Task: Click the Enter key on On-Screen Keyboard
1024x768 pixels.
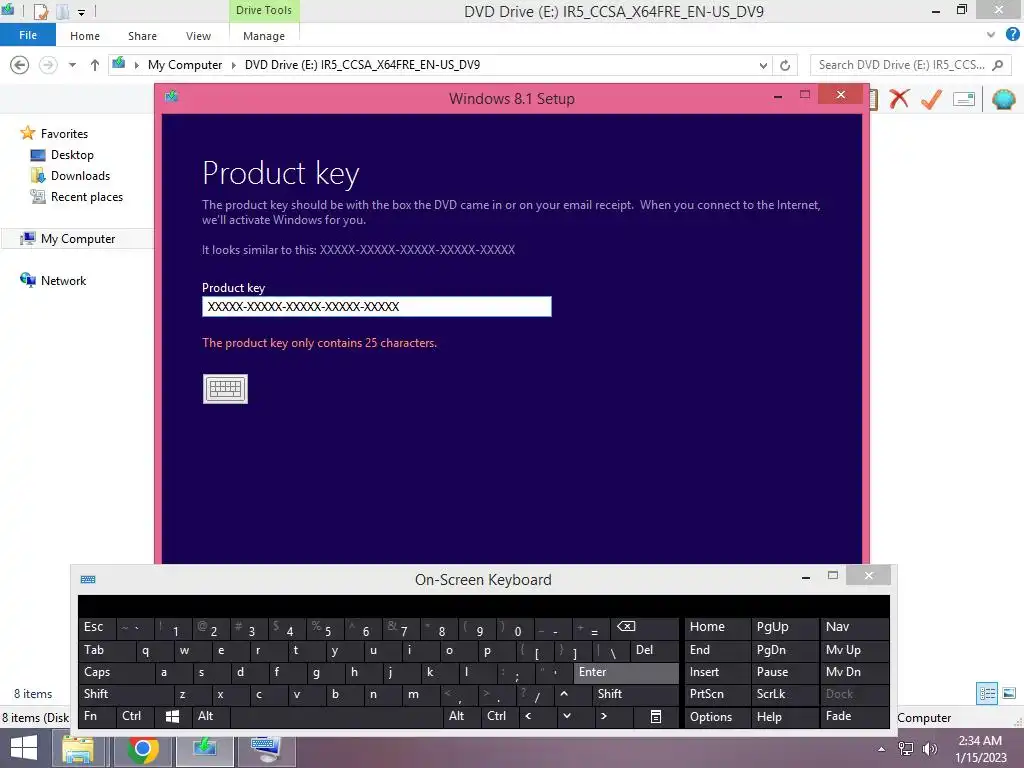Action: click(626, 672)
